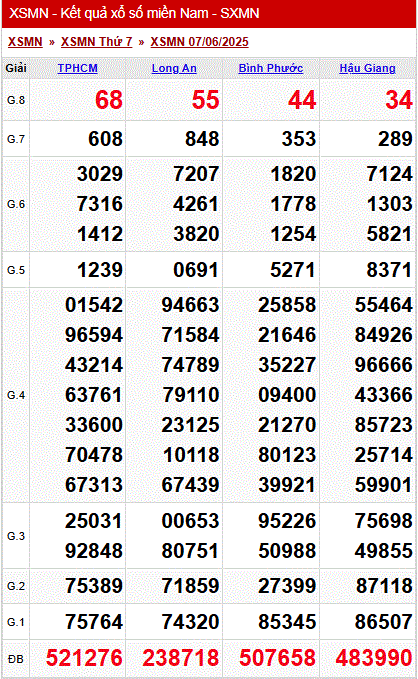418x679 pixels.
Task: Click the G.8 result 34 for Hậu Giang
Action: point(399,100)
